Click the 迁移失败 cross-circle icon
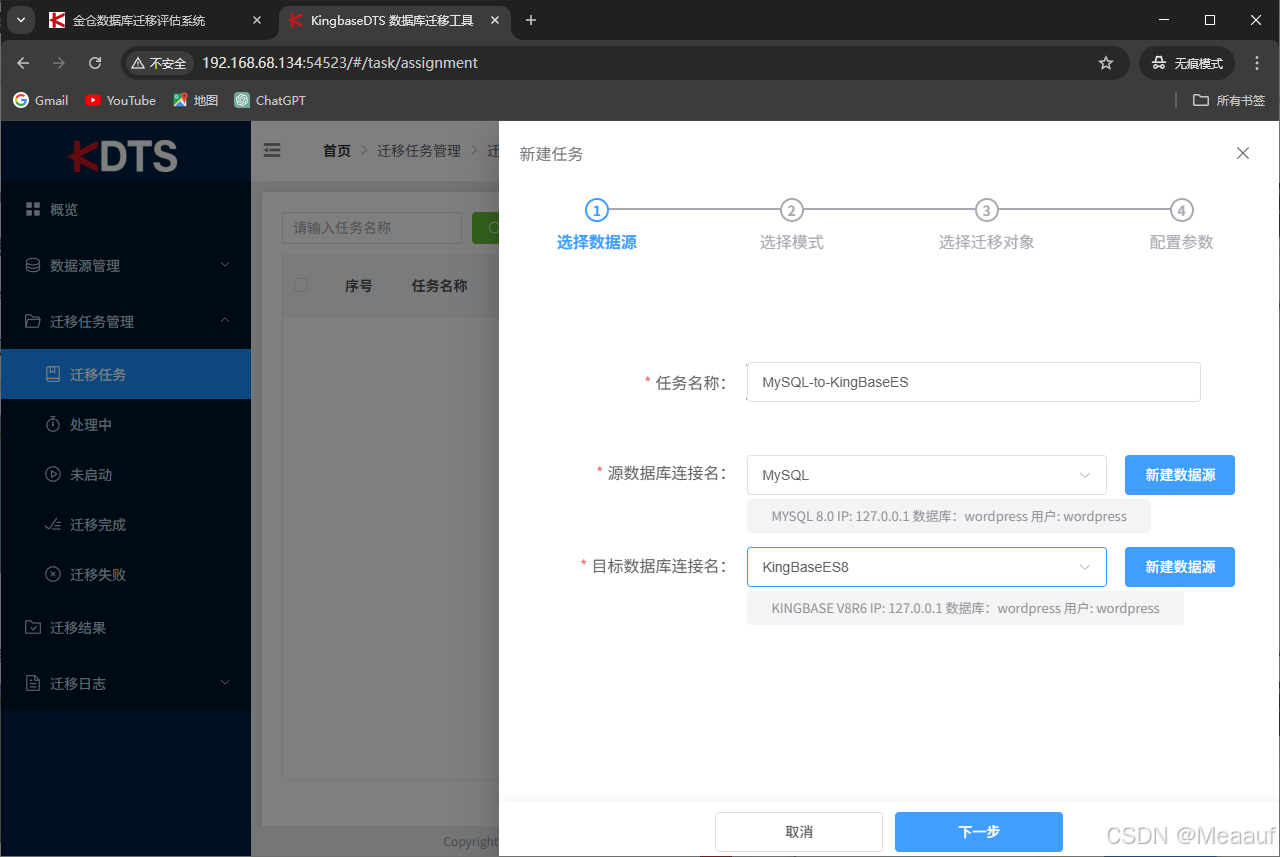The image size is (1280, 857). tap(53, 575)
